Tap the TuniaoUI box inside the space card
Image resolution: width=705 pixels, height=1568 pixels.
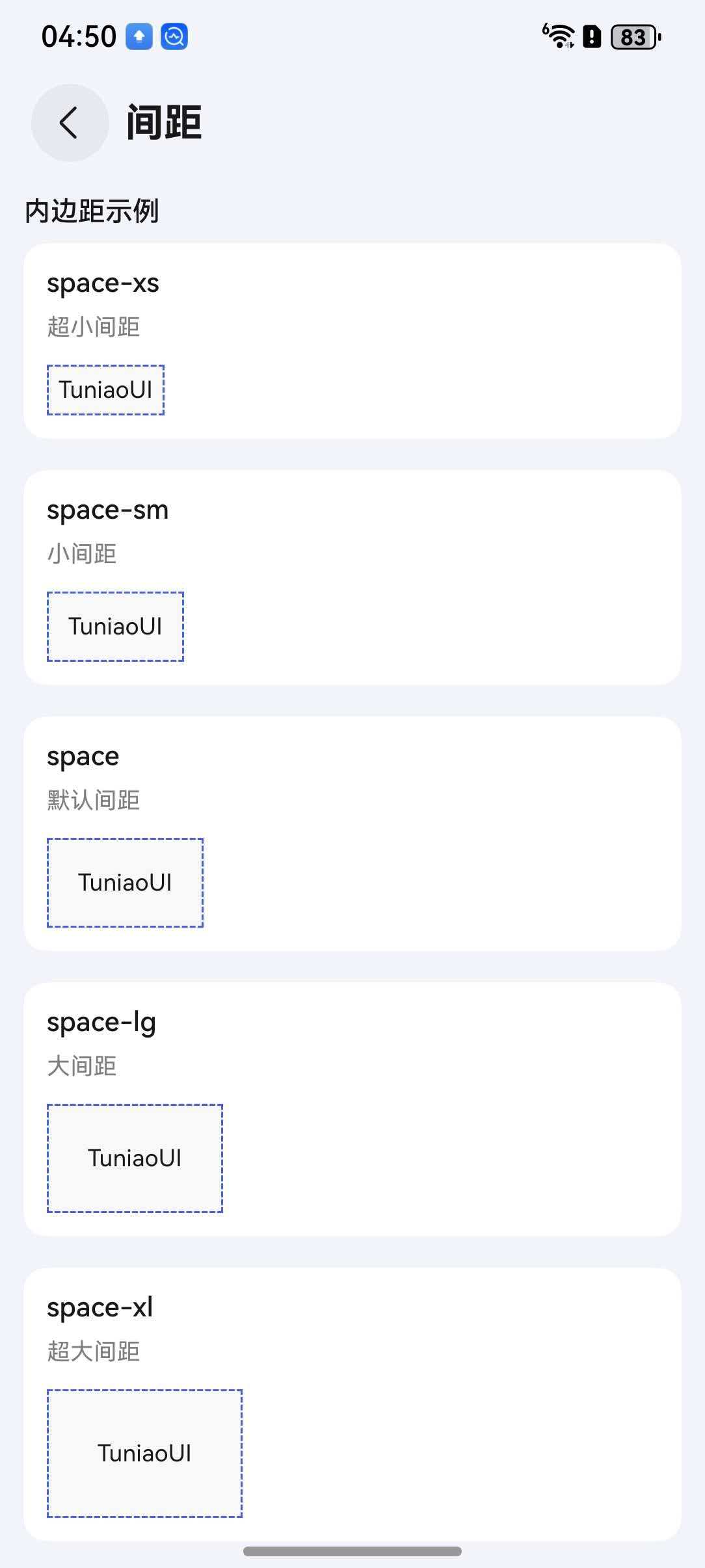click(x=126, y=882)
